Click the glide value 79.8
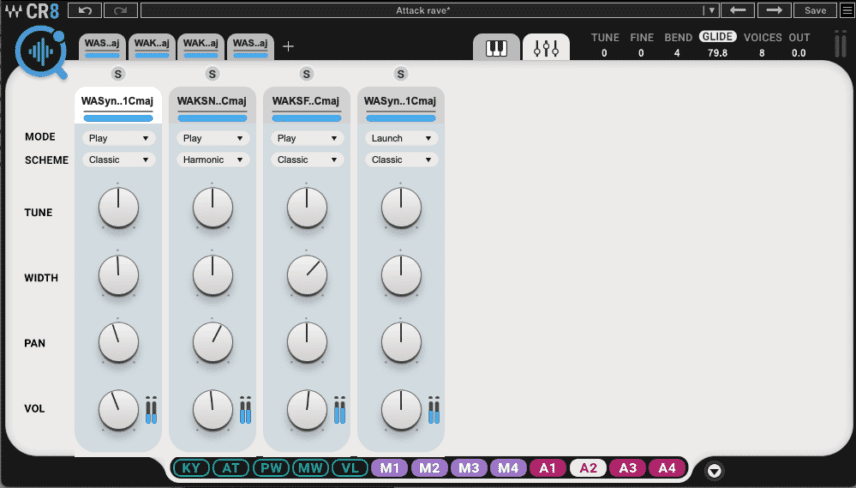Image resolution: width=856 pixels, height=488 pixels. point(717,53)
